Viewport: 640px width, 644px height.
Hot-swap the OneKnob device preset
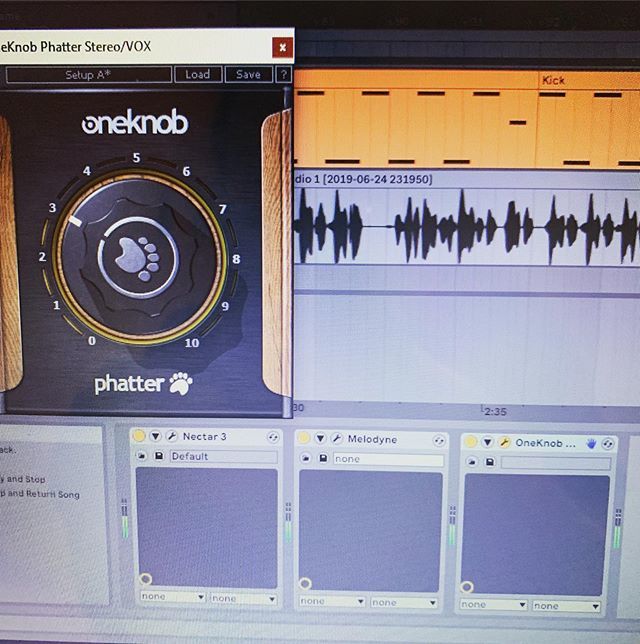(x=608, y=444)
